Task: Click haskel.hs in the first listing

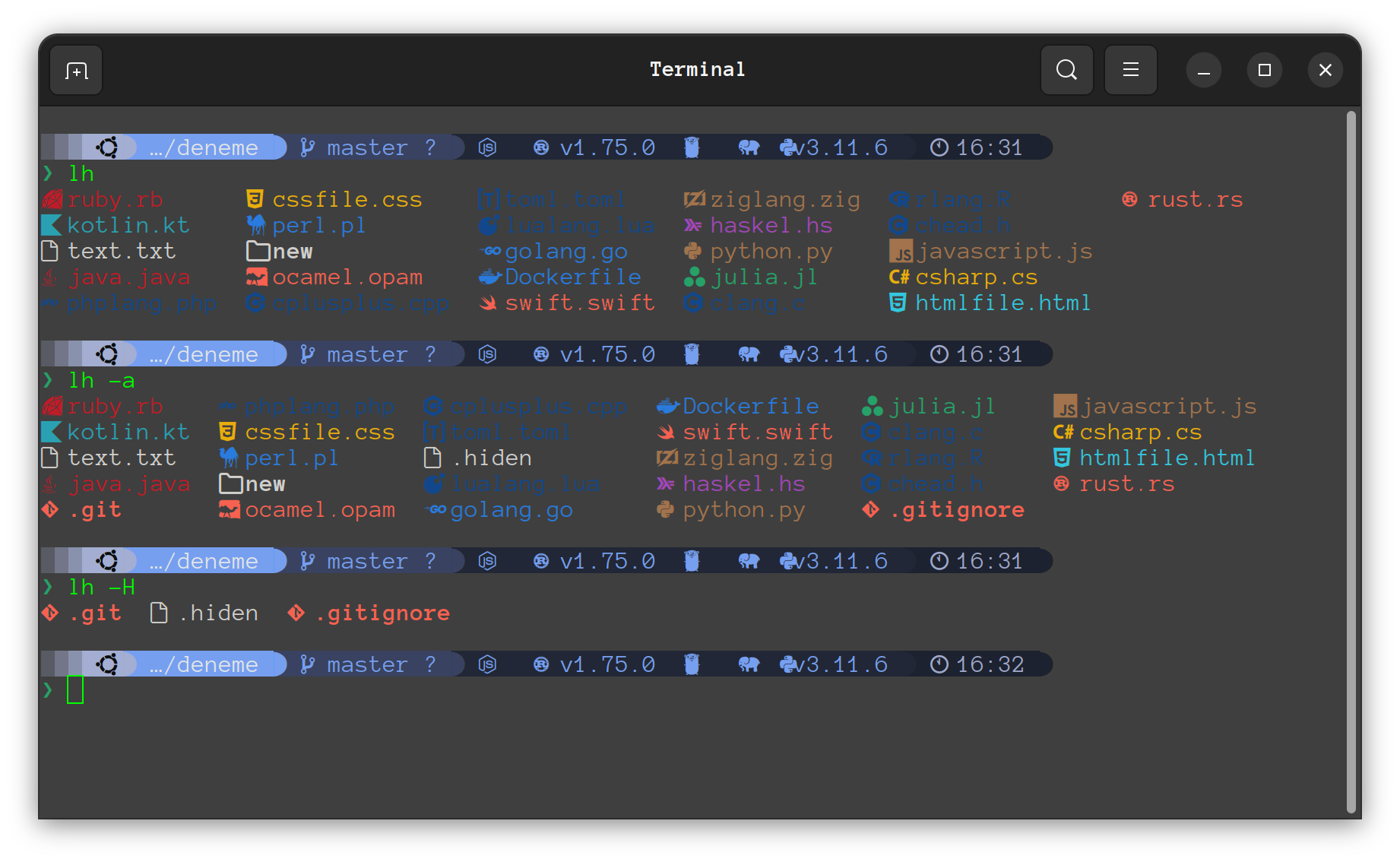Action: (x=771, y=225)
